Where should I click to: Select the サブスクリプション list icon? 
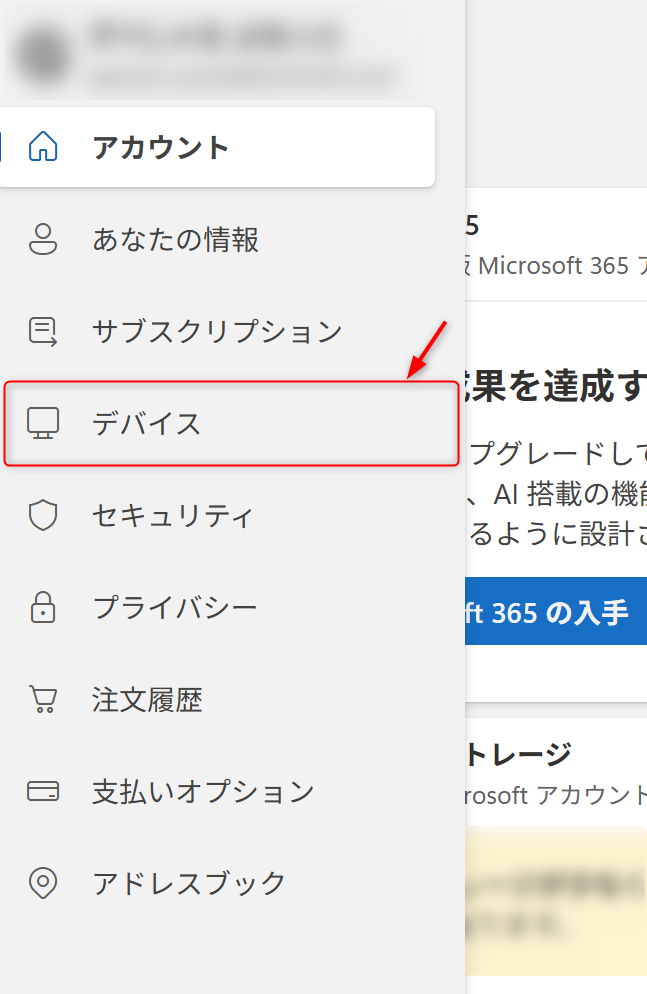coord(43,332)
